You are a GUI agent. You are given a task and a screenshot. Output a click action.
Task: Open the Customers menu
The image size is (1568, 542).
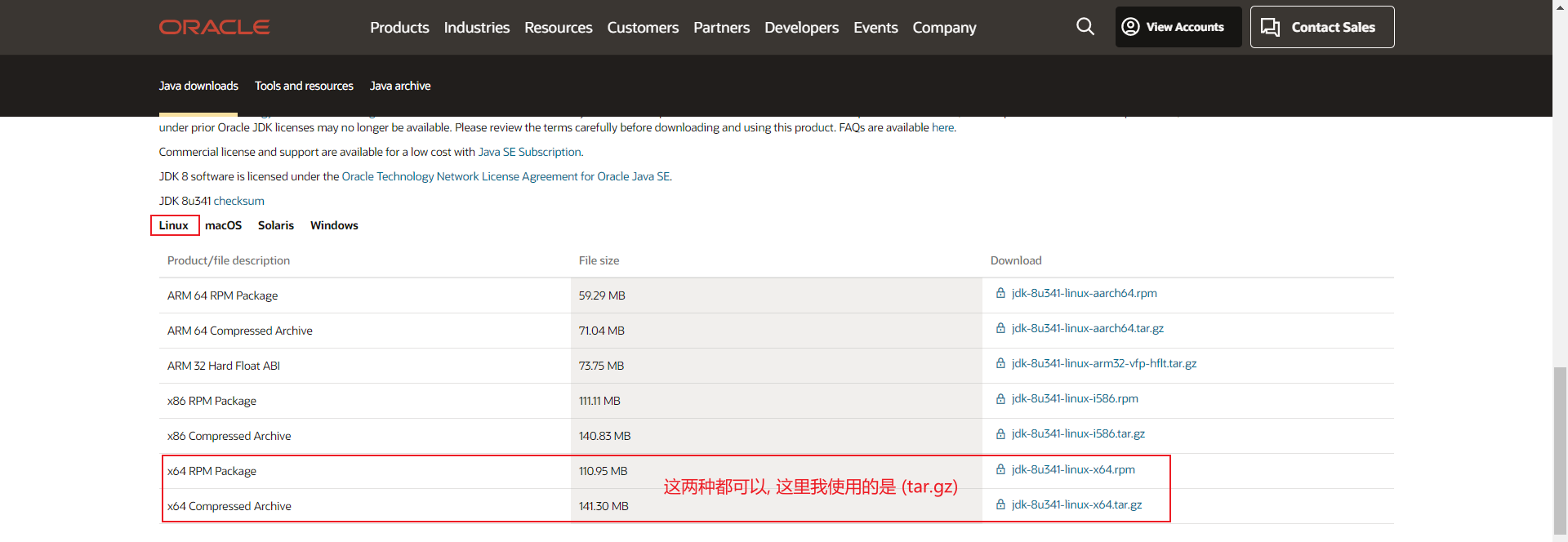[x=643, y=28]
